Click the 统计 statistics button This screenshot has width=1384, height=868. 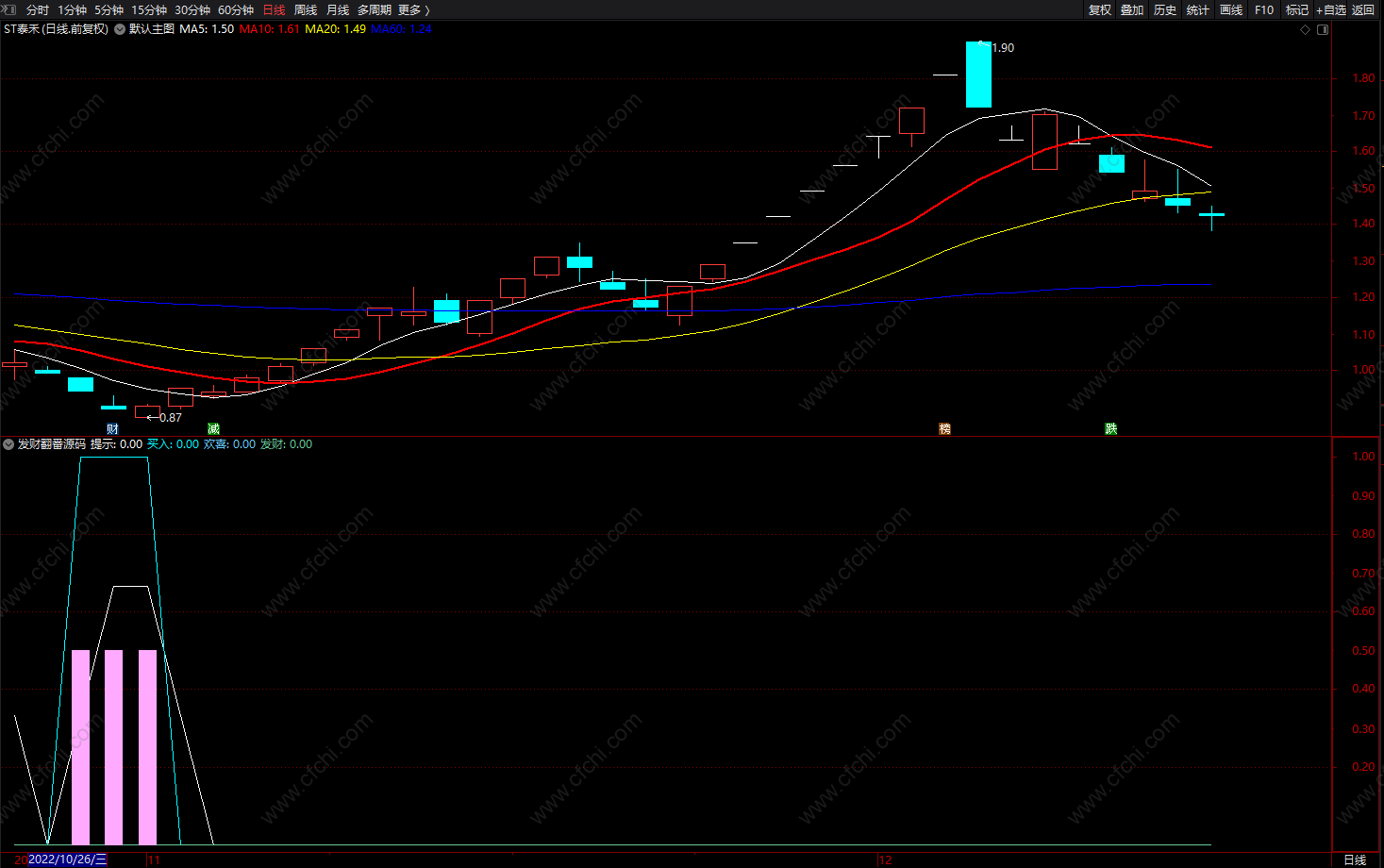(x=1198, y=10)
